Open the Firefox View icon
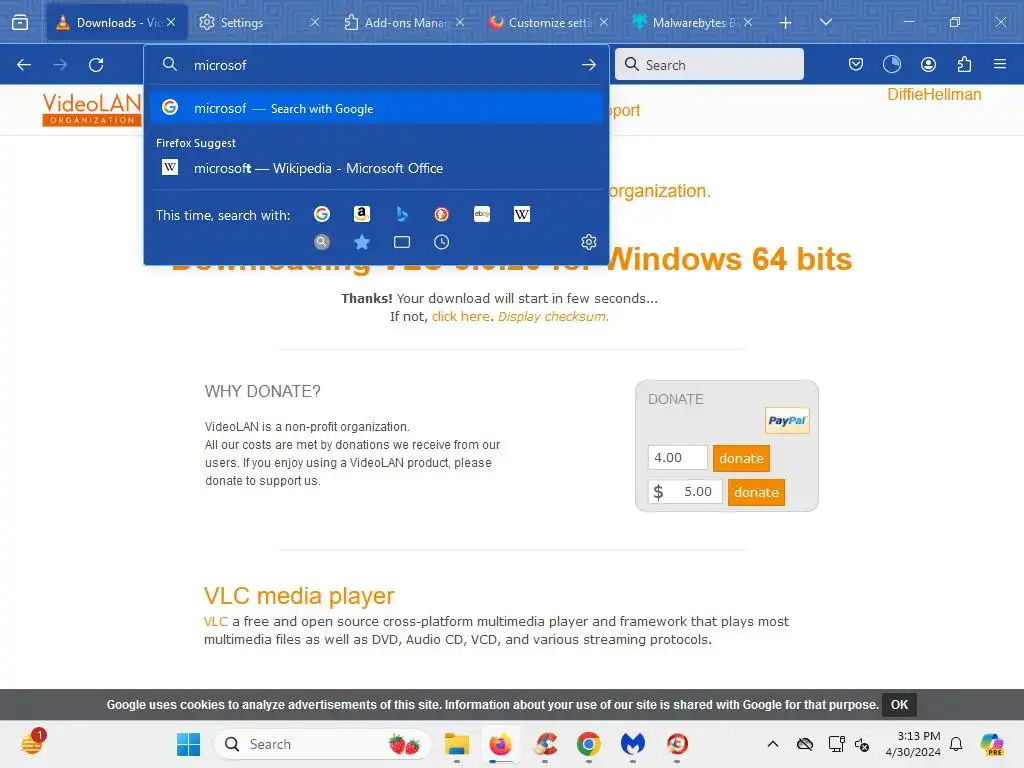1024x768 pixels. click(x=20, y=22)
